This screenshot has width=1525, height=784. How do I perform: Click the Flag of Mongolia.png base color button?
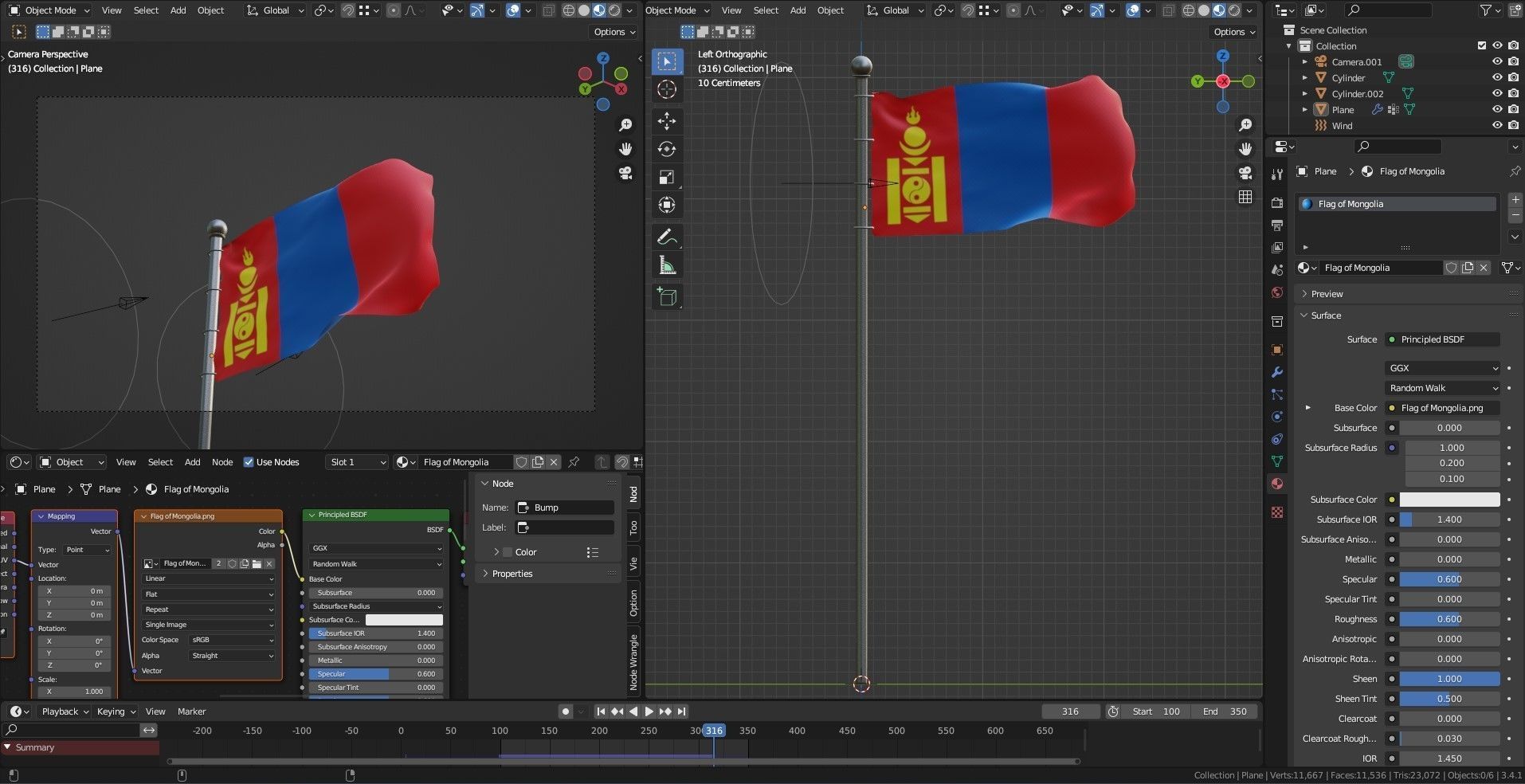(x=1442, y=408)
